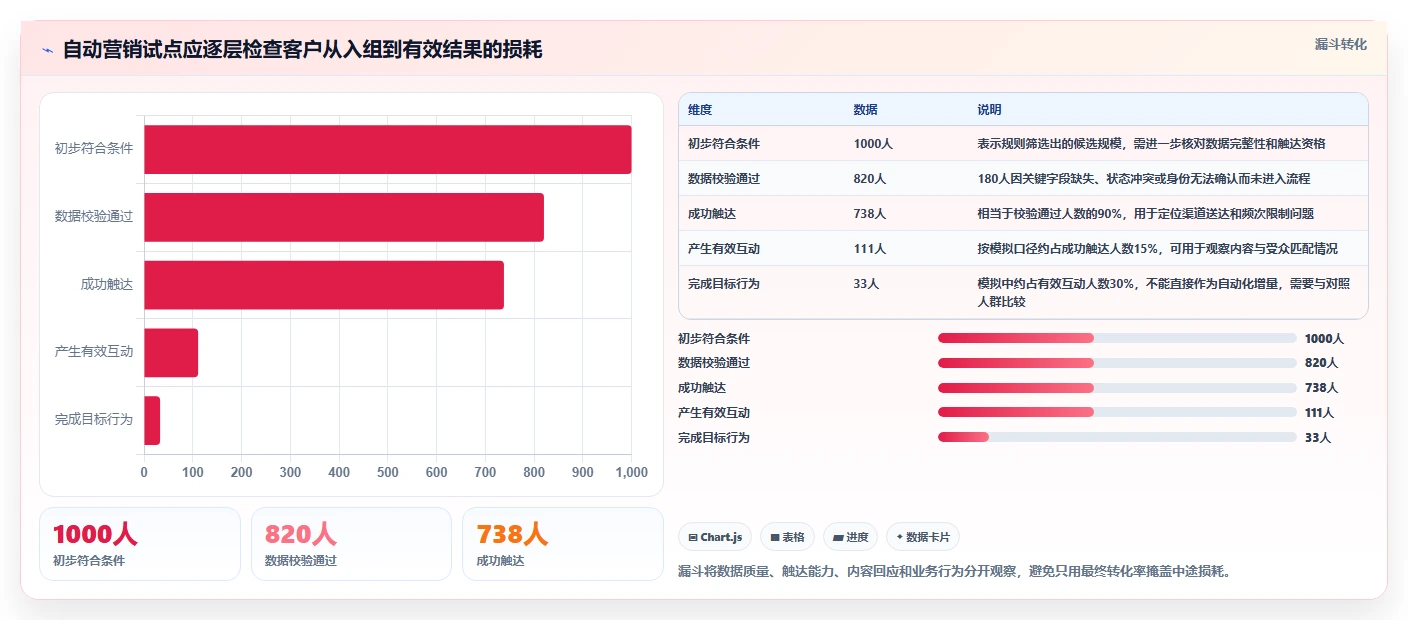Open the 738人 成功触达 data card
This screenshot has height=620, width=1408.
pyautogui.click(x=563, y=544)
